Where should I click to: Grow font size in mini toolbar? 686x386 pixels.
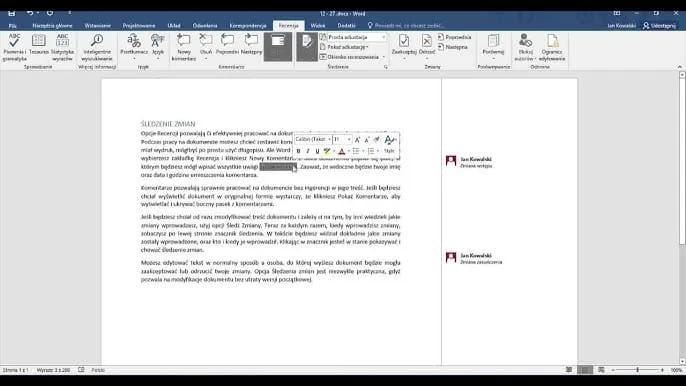[x=357, y=140]
